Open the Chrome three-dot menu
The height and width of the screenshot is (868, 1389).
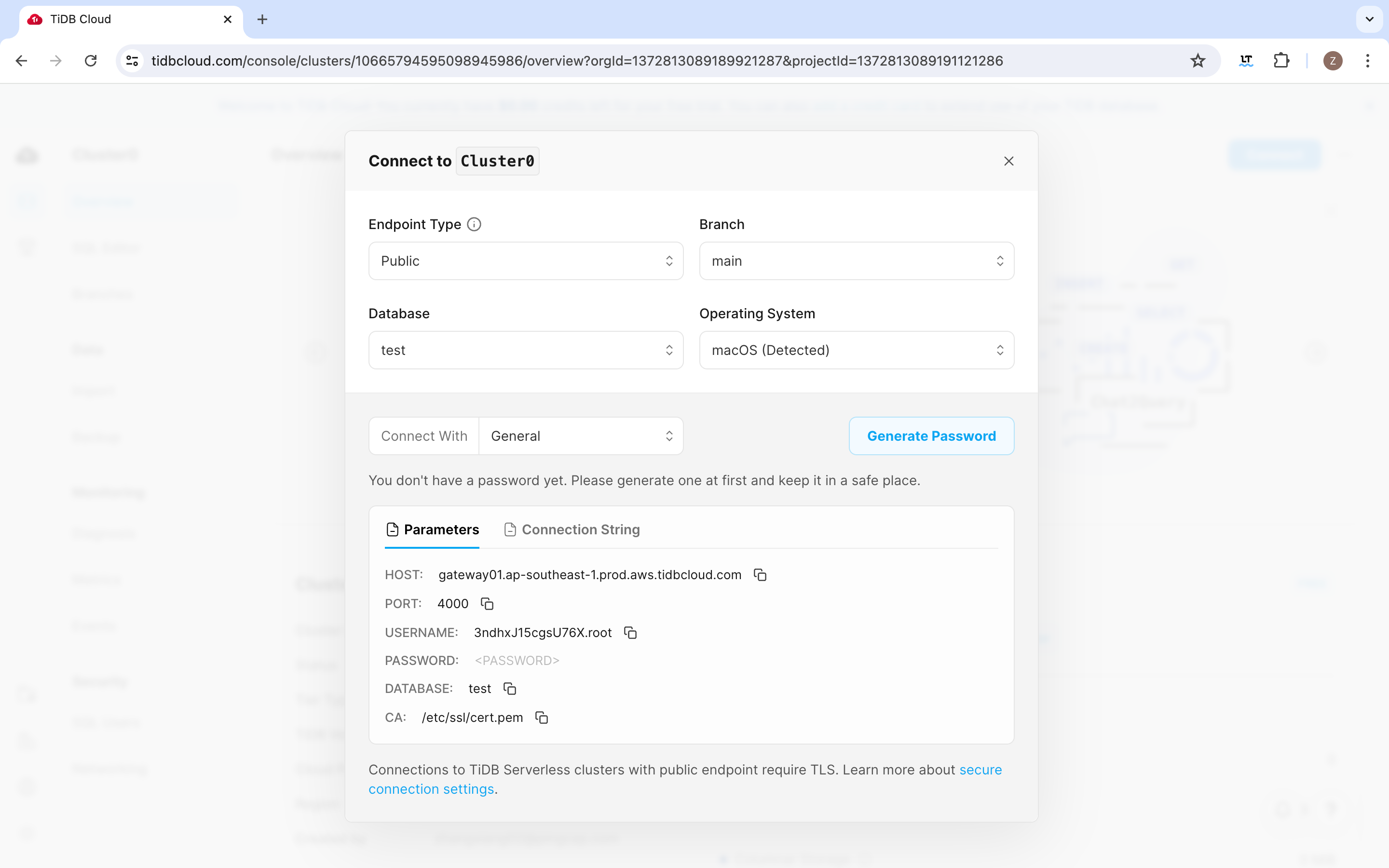[x=1368, y=61]
